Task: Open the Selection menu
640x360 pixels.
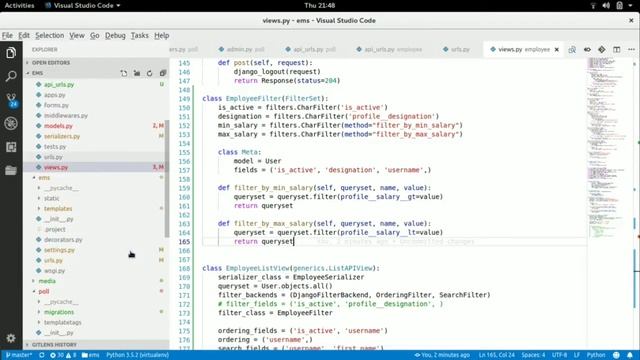Action: pyautogui.click(x=49, y=36)
